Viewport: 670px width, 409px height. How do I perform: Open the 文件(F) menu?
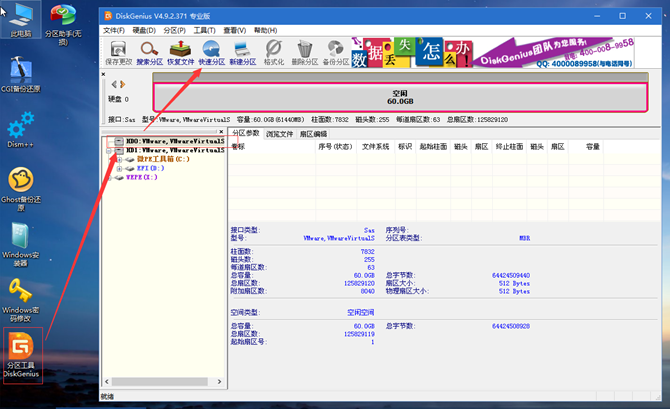coord(114,30)
